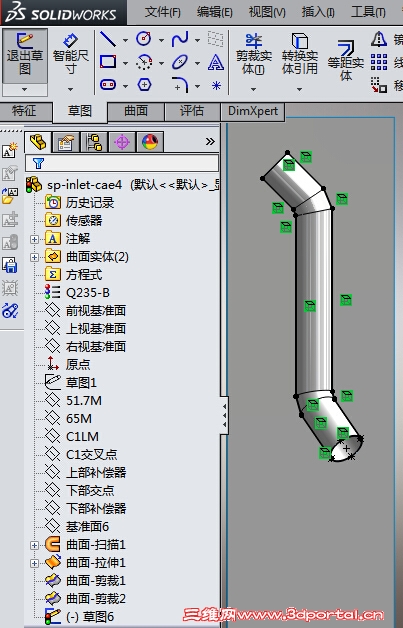Select the Smart Dimension (智能尺寸) tool

[x=71, y=56]
